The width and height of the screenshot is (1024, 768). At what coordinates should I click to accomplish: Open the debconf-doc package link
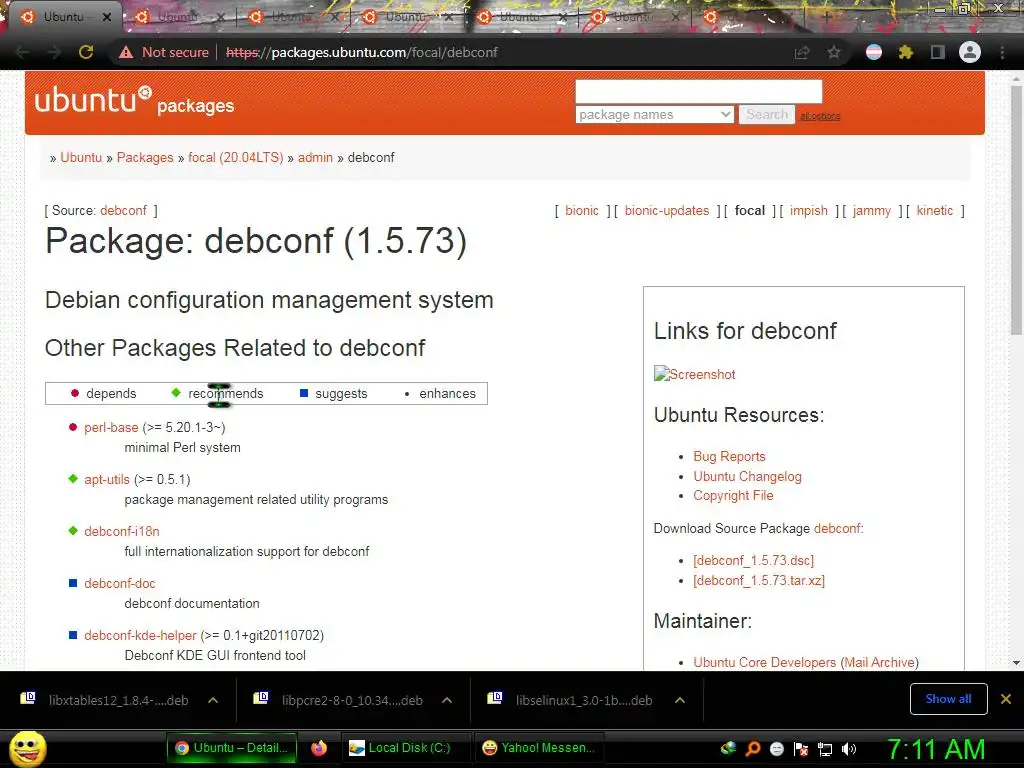120,583
